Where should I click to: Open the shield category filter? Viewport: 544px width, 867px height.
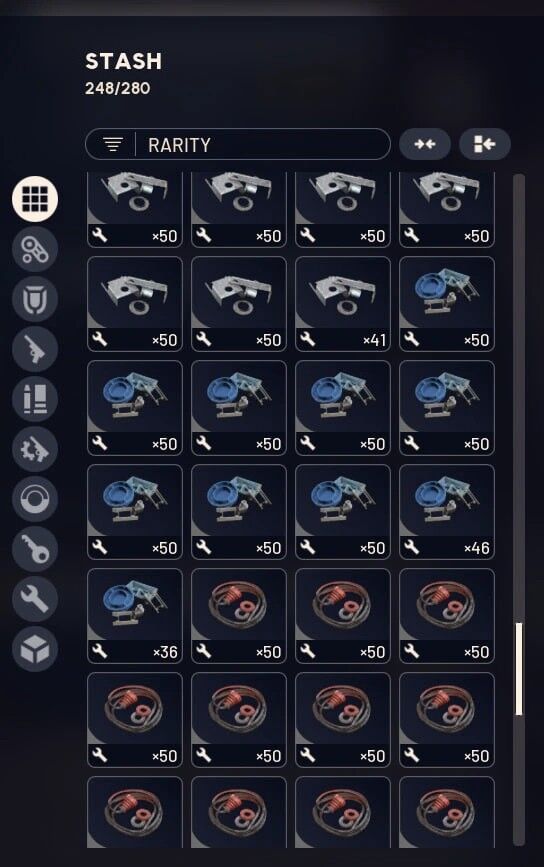click(x=35, y=299)
